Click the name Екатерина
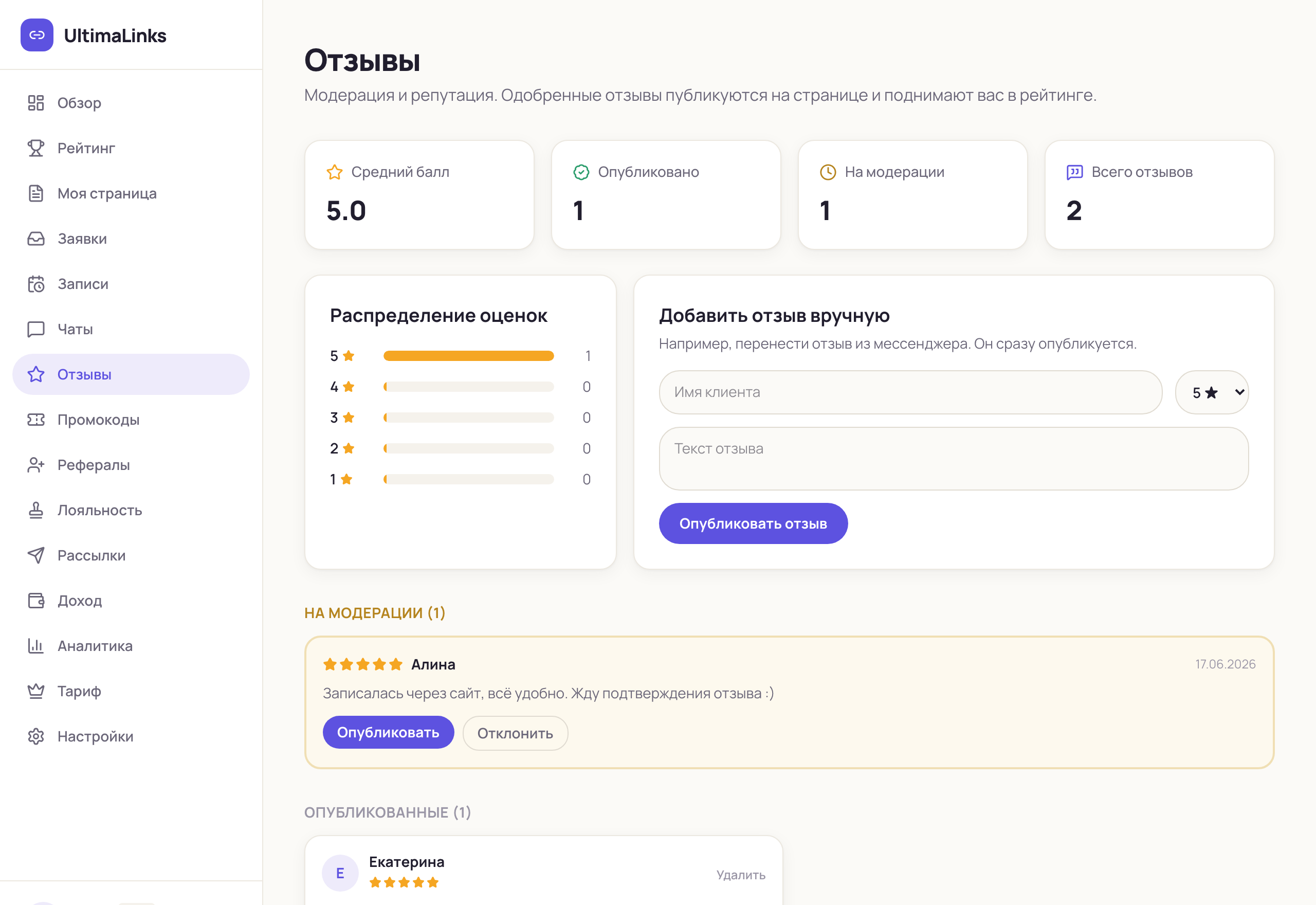This screenshot has height=905, width=1316. [x=406, y=862]
